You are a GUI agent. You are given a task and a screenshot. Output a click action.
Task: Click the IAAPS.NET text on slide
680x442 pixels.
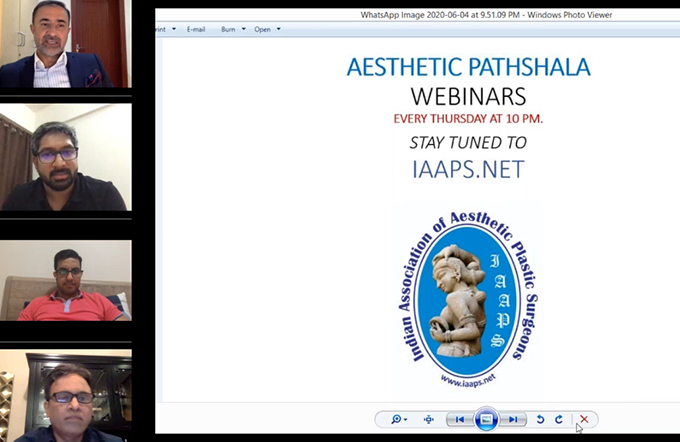468,169
